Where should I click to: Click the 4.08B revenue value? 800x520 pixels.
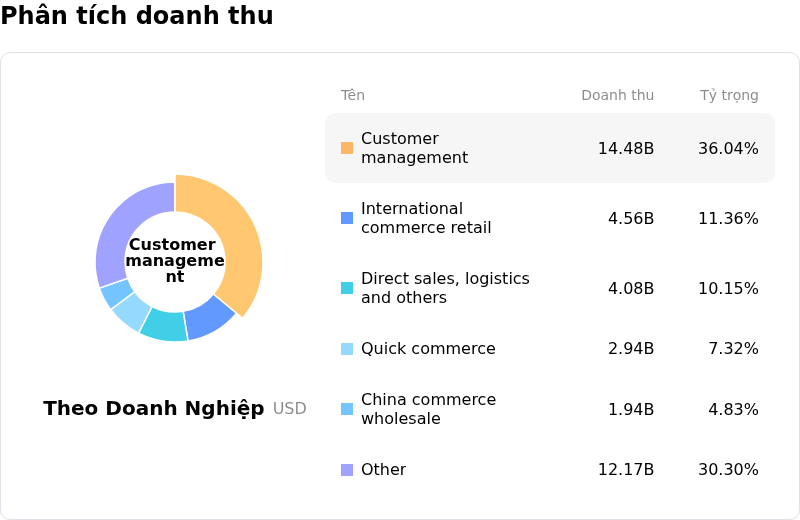pos(631,288)
